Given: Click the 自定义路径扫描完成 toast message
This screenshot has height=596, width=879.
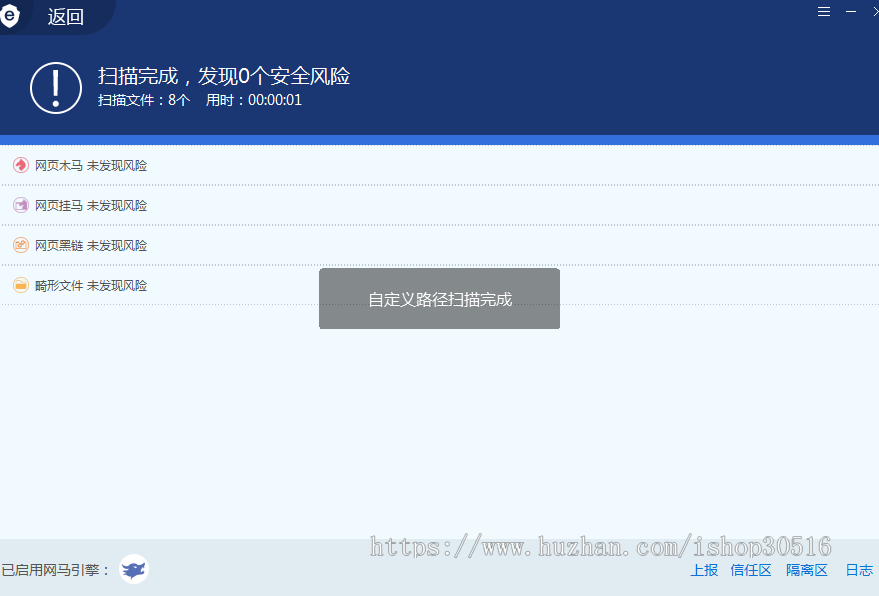Looking at the screenshot, I should (x=440, y=299).
